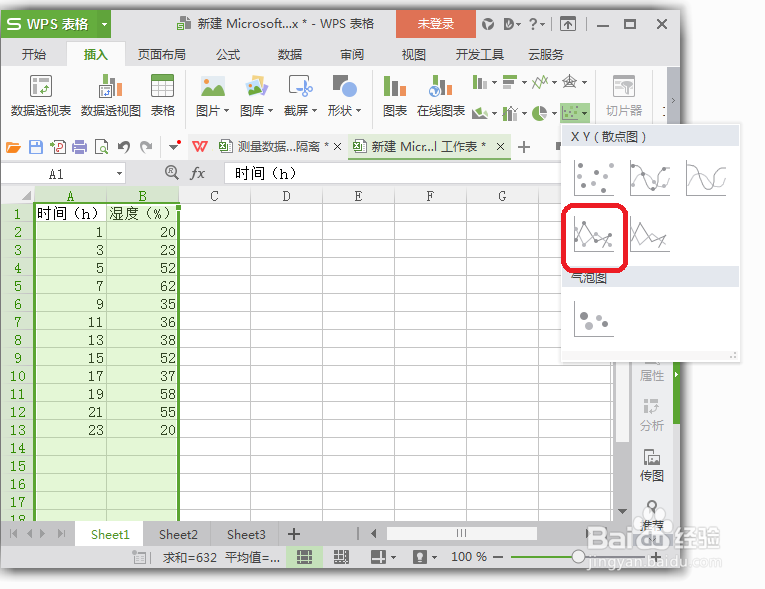Open the Gallery (图库) option
The width and height of the screenshot is (765, 589).
click(256, 96)
